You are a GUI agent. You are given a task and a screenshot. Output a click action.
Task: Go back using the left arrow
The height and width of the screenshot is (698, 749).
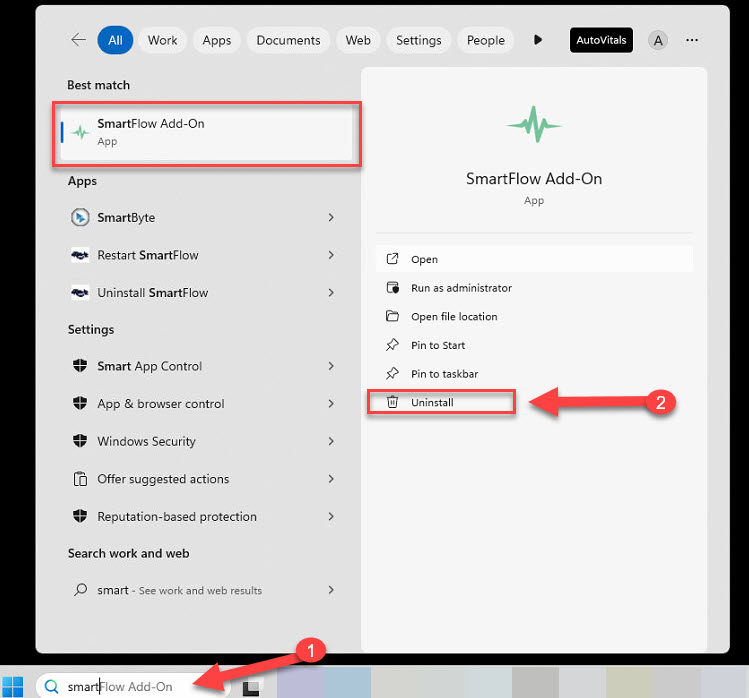click(x=78, y=40)
